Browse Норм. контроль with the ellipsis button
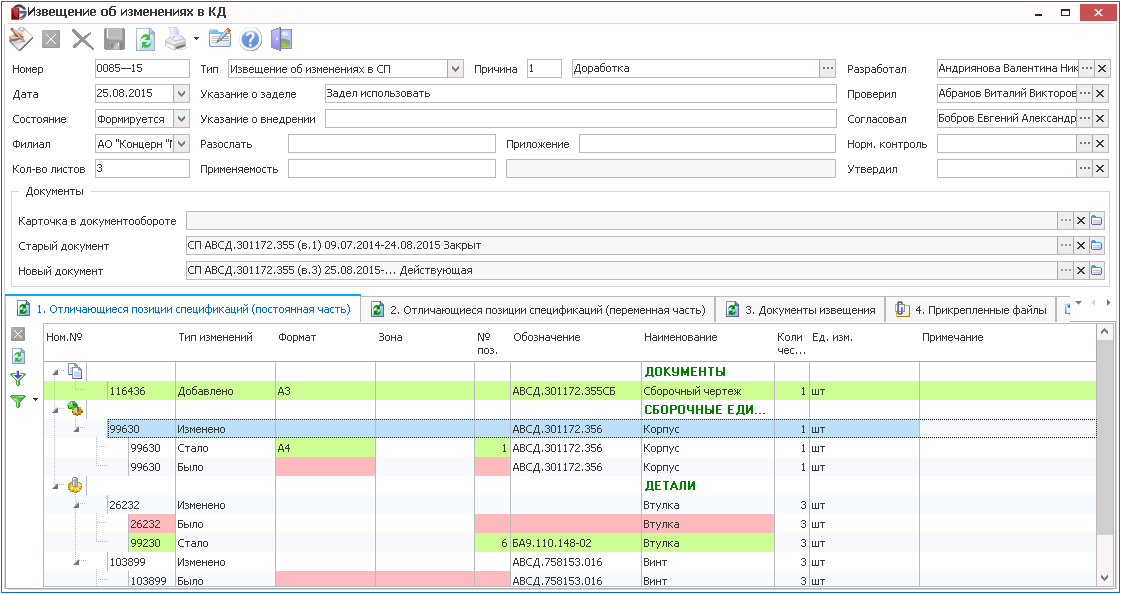The height and width of the screenshot is (594, 1121). [x=1086, y=144]
